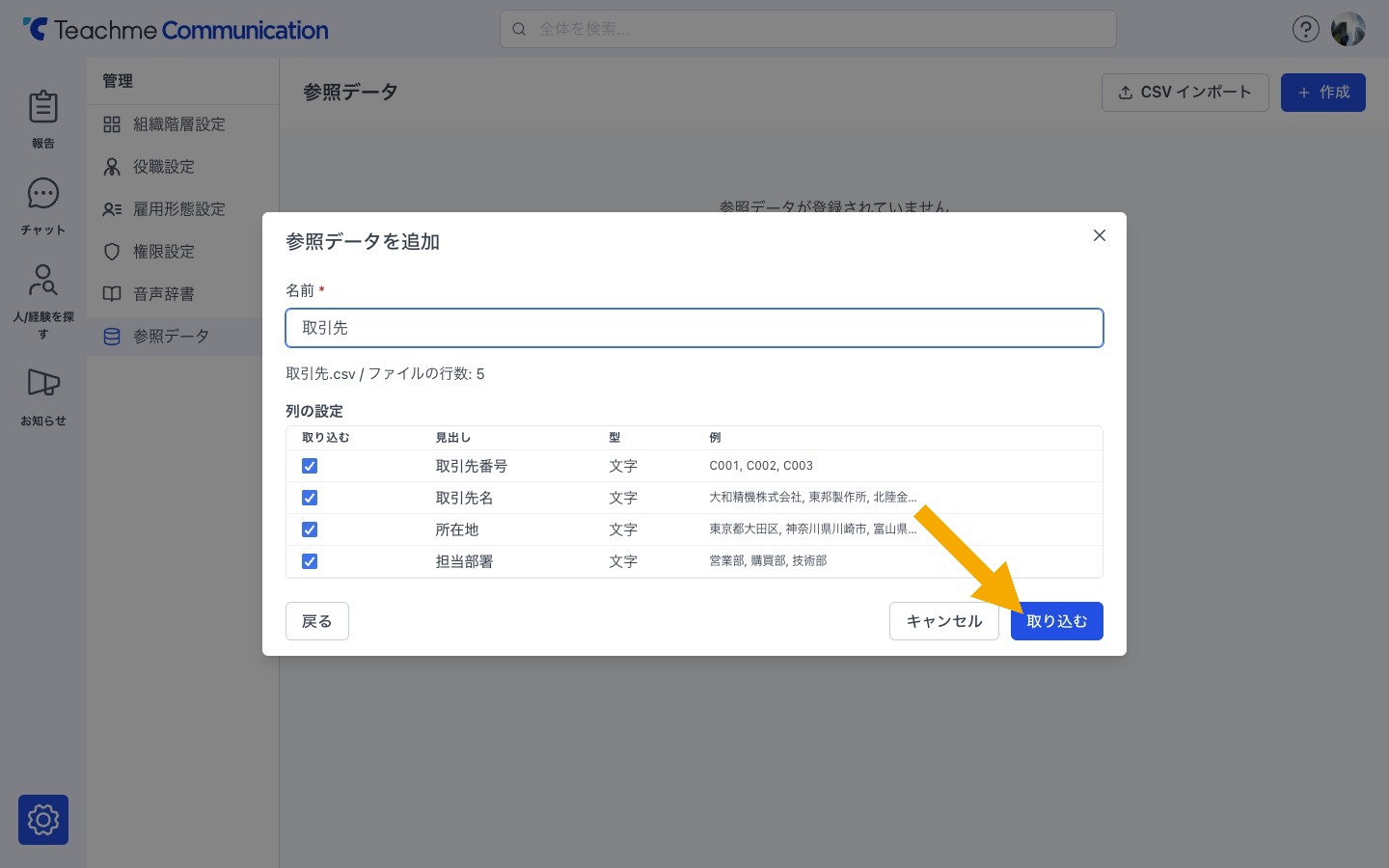
Task: Close the 参照データを追加 dialog
Action: (1099, 235)
